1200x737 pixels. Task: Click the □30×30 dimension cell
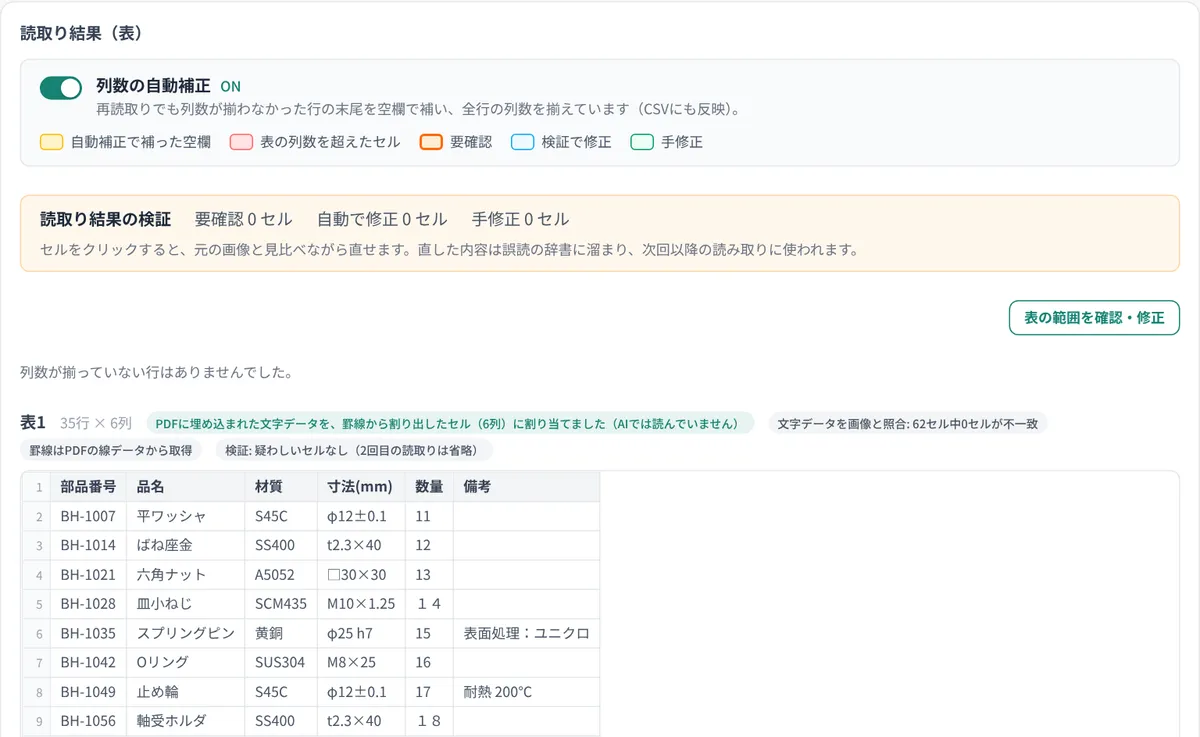(x=360, y=575)
